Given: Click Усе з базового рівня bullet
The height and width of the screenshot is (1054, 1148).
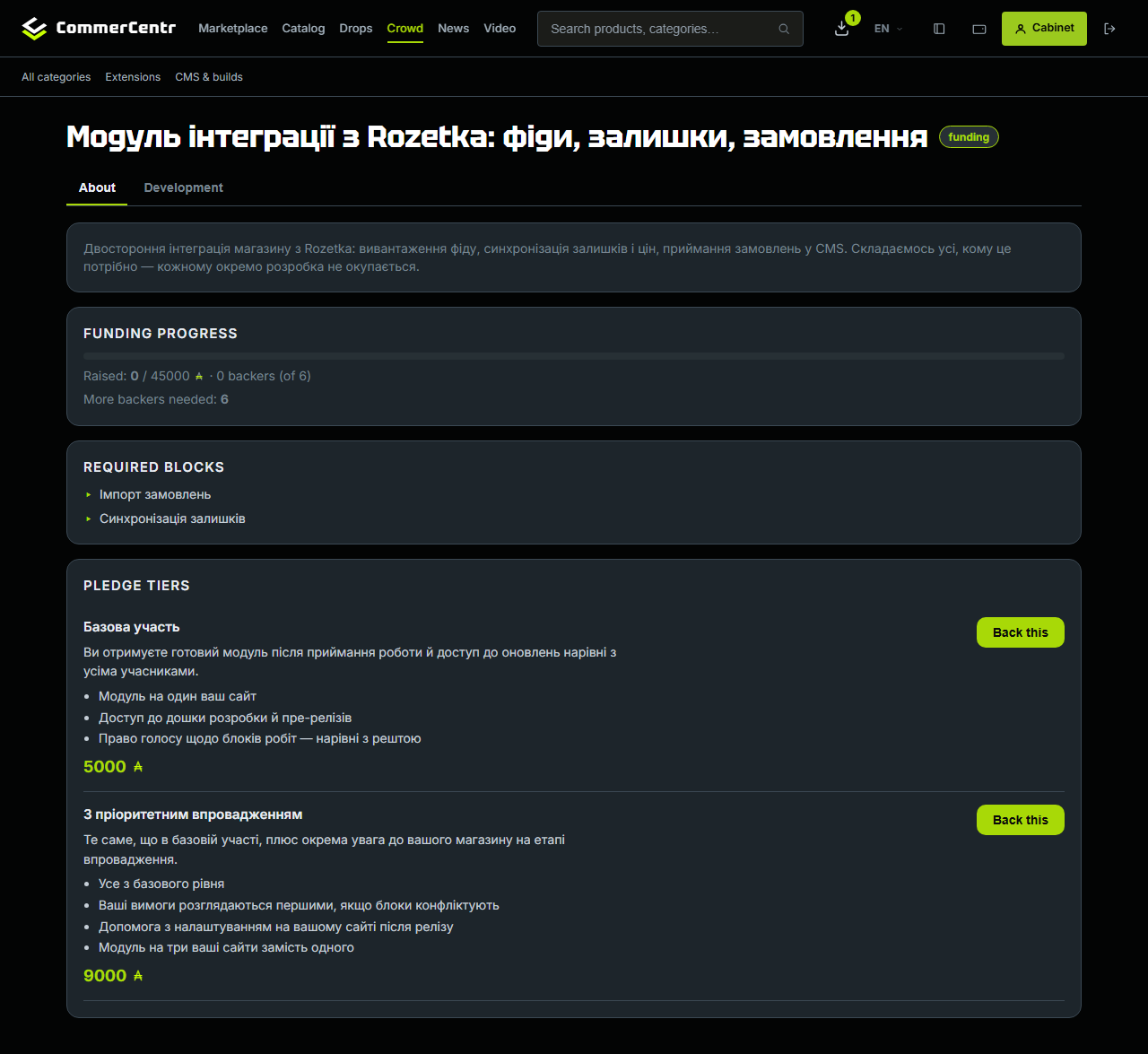Looking at the screenshot, I should point(161,884).
